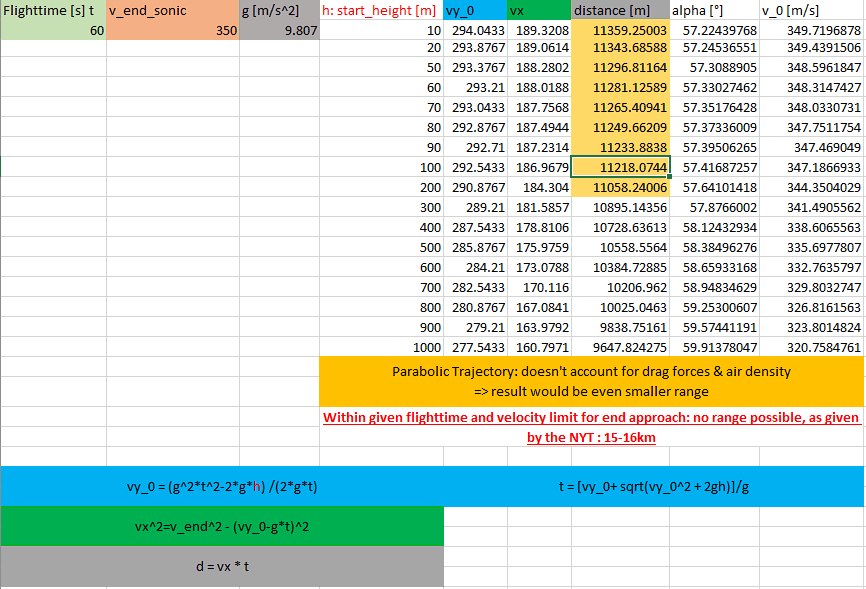Viewport: 866px width, 589px height.
Task: Click start height cell 1000
Action: [381, 348]
